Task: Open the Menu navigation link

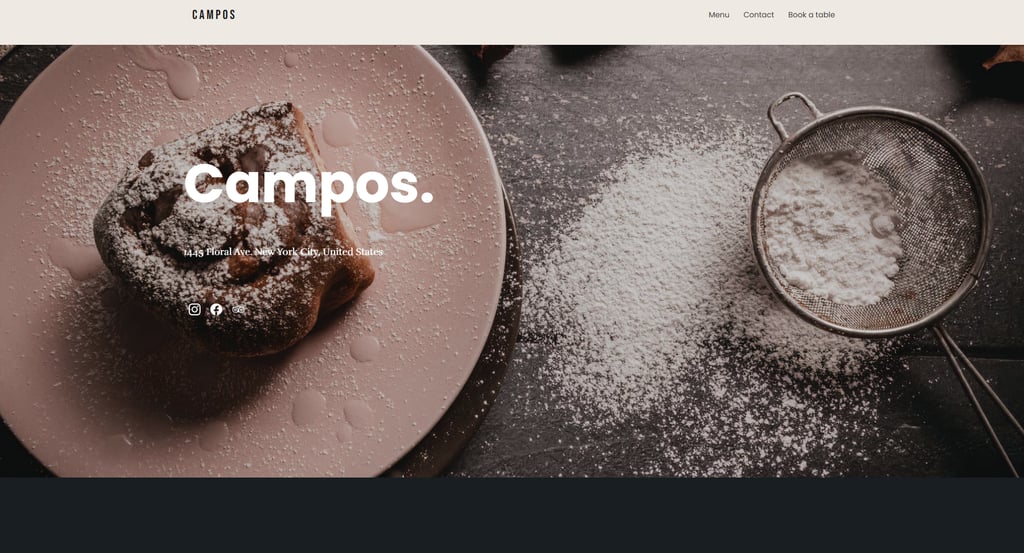Action: (718, 14)
